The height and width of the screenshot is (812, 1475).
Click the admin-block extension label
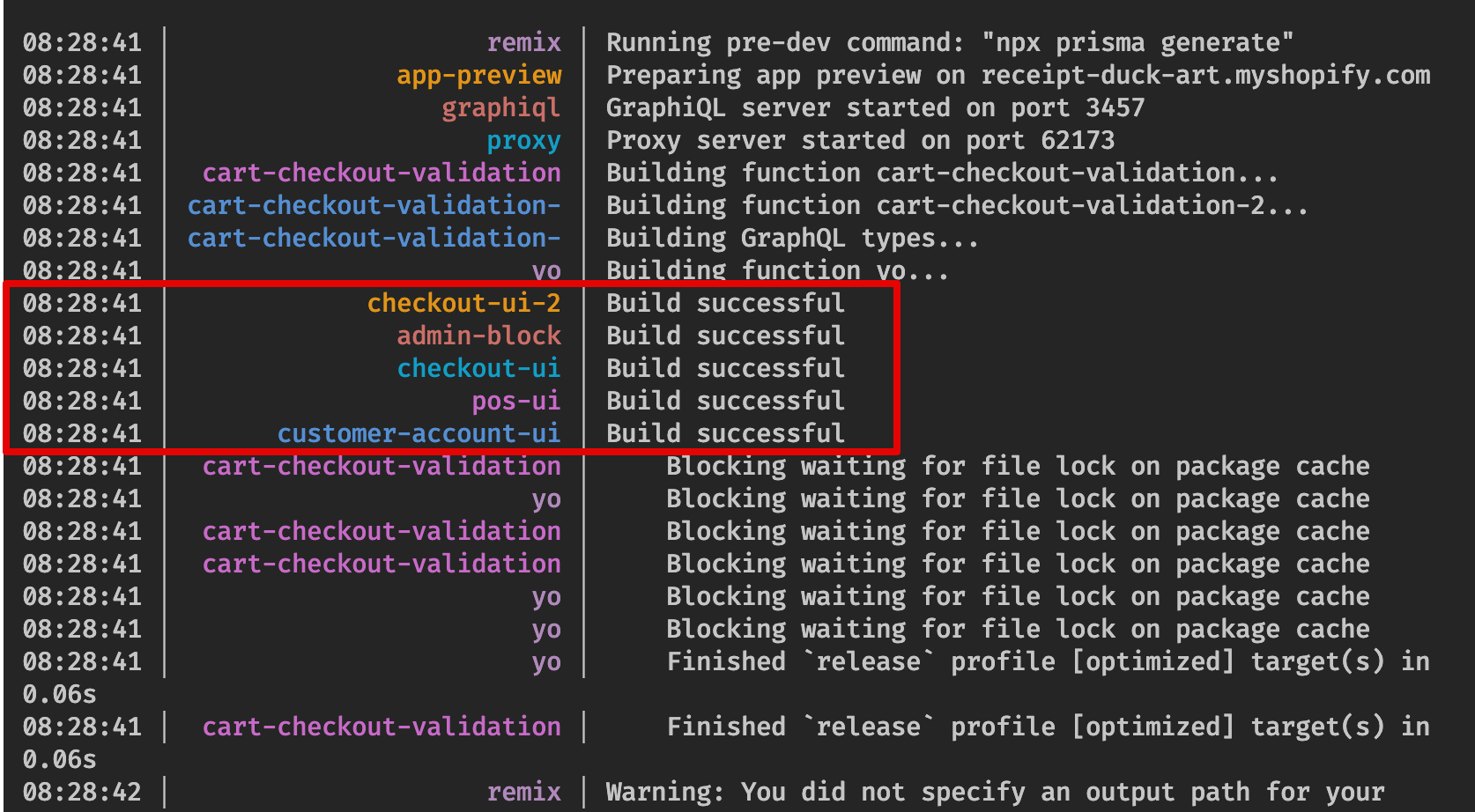coord(478,336)
